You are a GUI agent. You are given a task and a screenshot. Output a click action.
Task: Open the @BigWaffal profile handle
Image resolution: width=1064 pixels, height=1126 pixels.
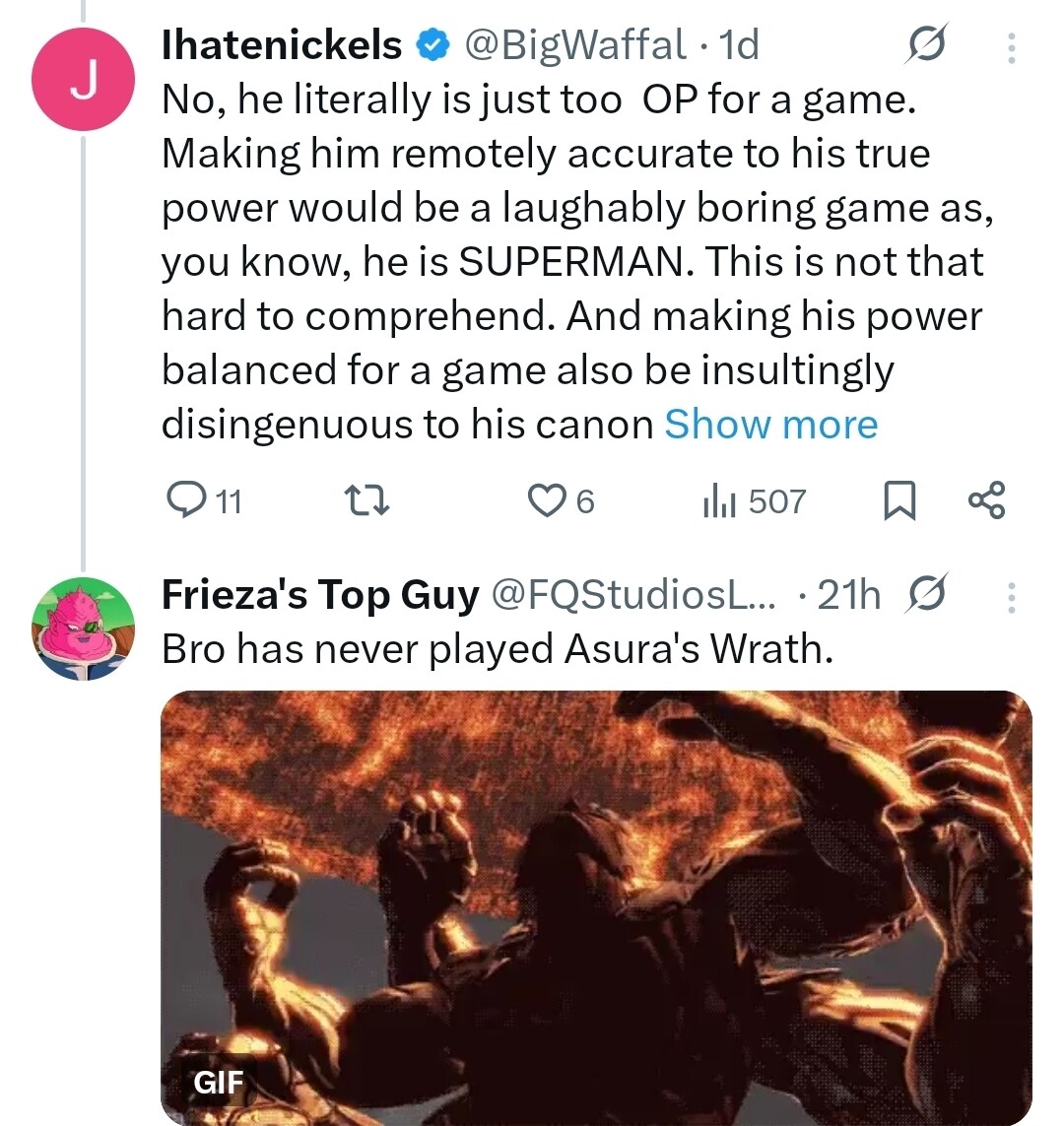click(x=574, y=45)
